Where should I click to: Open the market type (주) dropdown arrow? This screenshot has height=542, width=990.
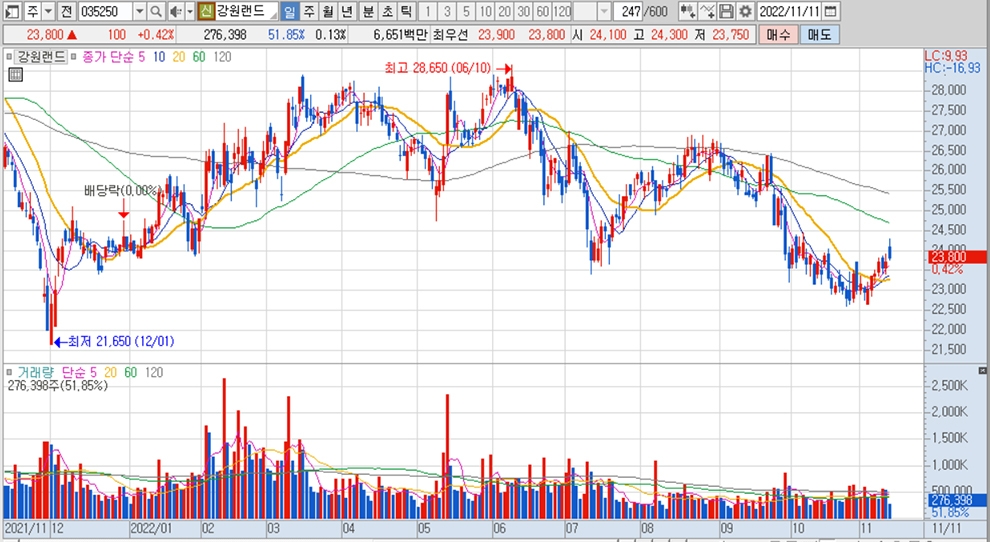pos(49,11)
